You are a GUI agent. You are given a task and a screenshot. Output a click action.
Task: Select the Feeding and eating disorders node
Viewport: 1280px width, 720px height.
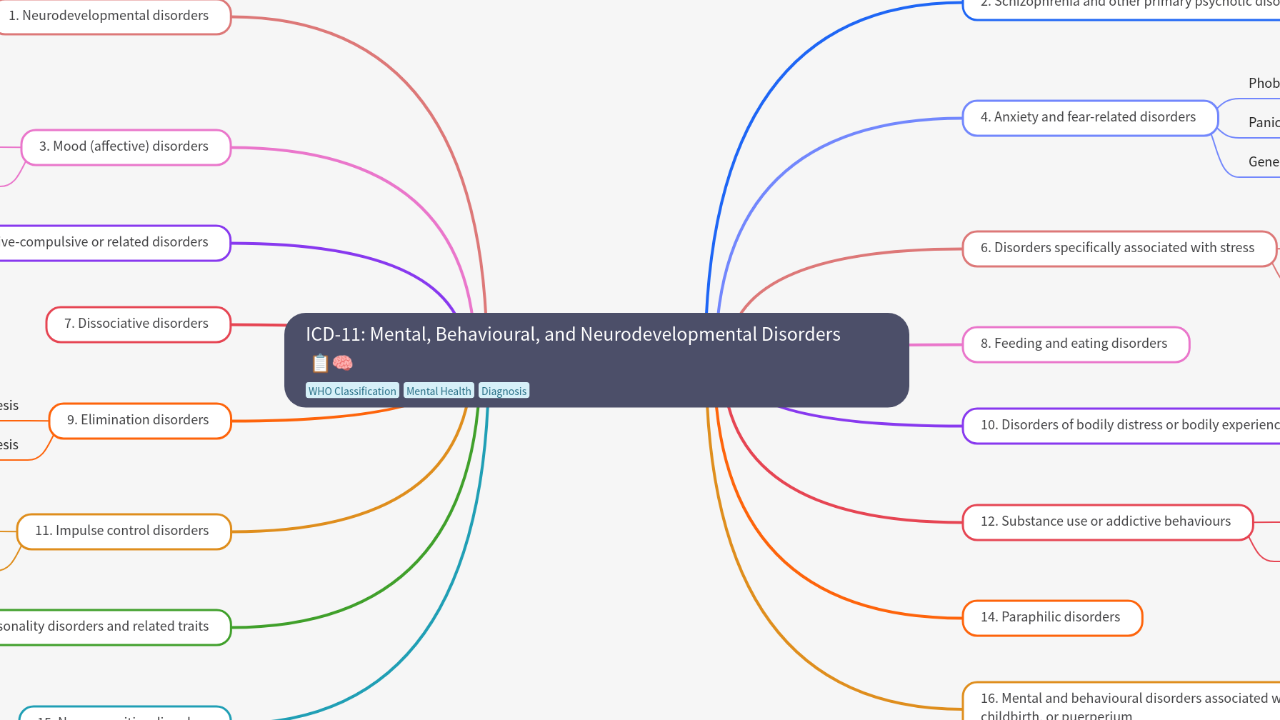point(1075,344)
